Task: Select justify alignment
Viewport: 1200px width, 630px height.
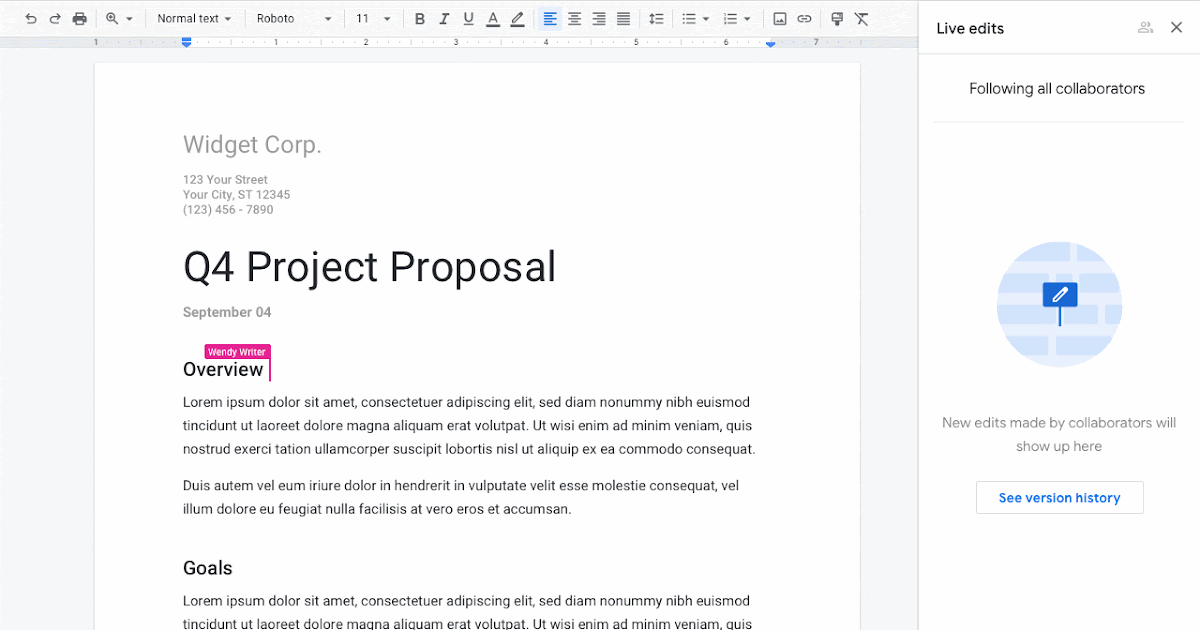Action: (x=623, y=19)
